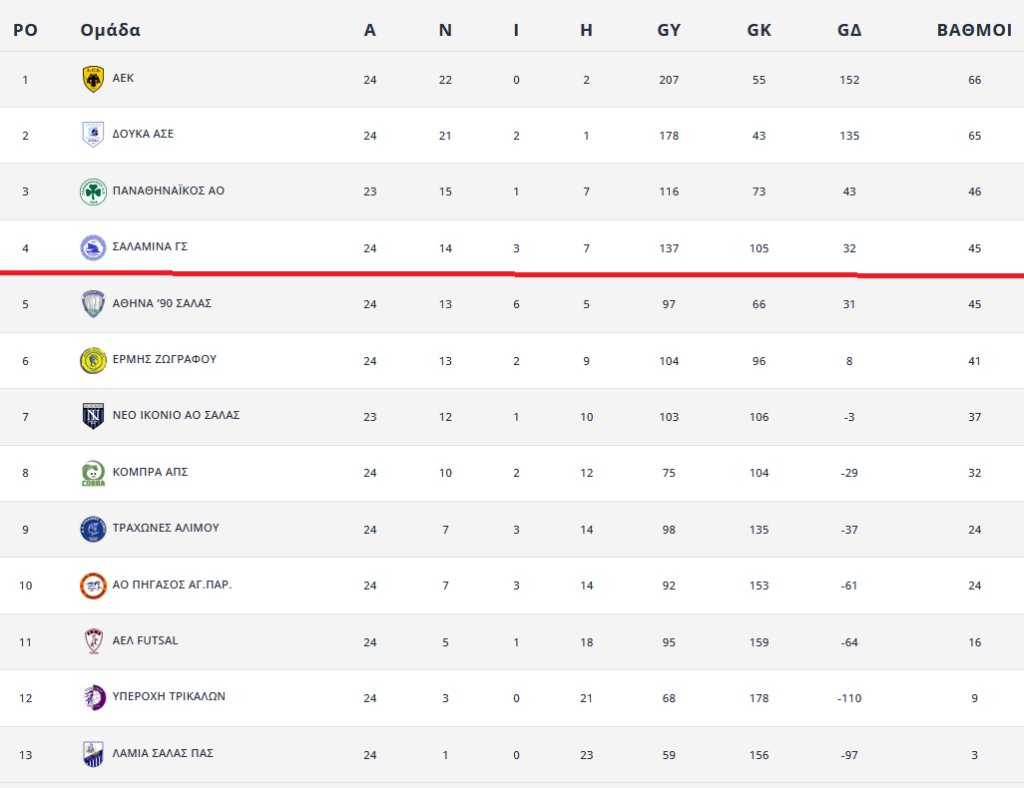Select the ΝΕΟ ΙΚΟΝΙΟ ΑΟ ΣΑΛΑΣ shield icon
The width and height of the screenshot is (1024, 788).
pyautogui.click(x=93, y=416)
